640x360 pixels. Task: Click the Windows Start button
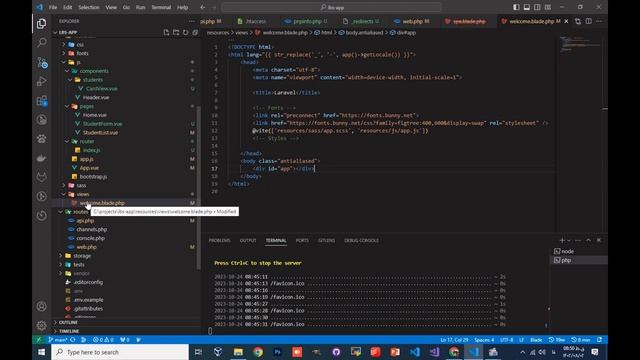(x=42, y=352)
